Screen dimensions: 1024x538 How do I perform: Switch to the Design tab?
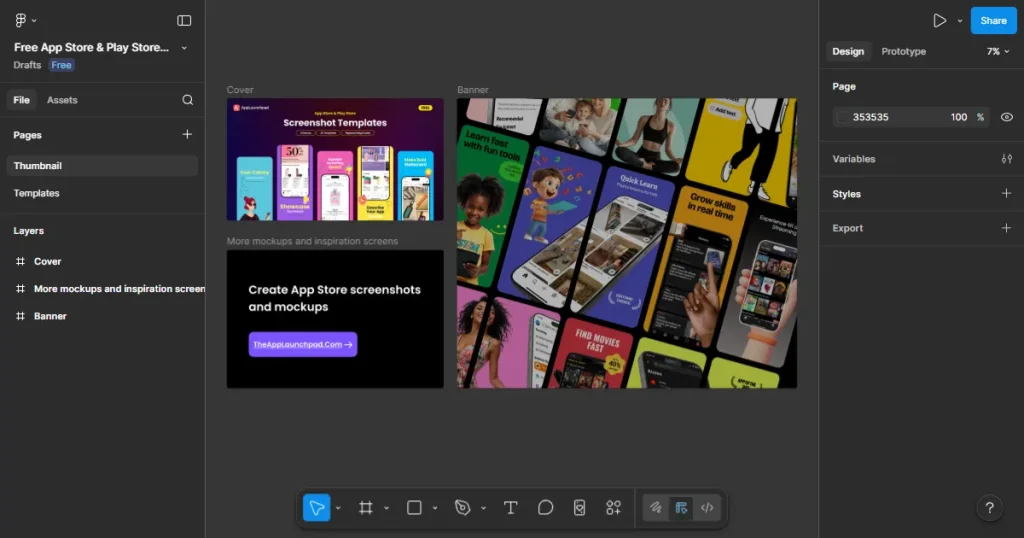pos(848,51)
